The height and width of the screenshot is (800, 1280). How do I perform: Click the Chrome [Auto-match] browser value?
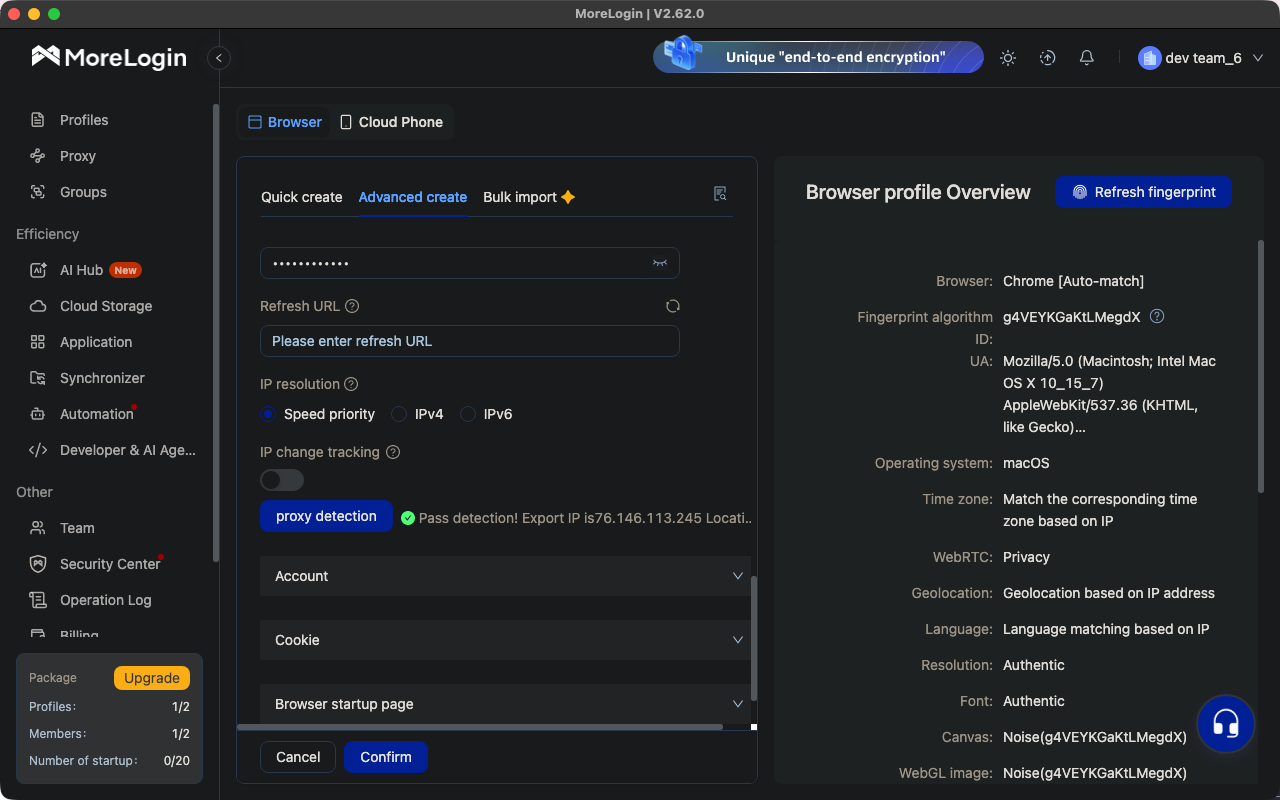pyautogui.click(x=1073, y=281)
